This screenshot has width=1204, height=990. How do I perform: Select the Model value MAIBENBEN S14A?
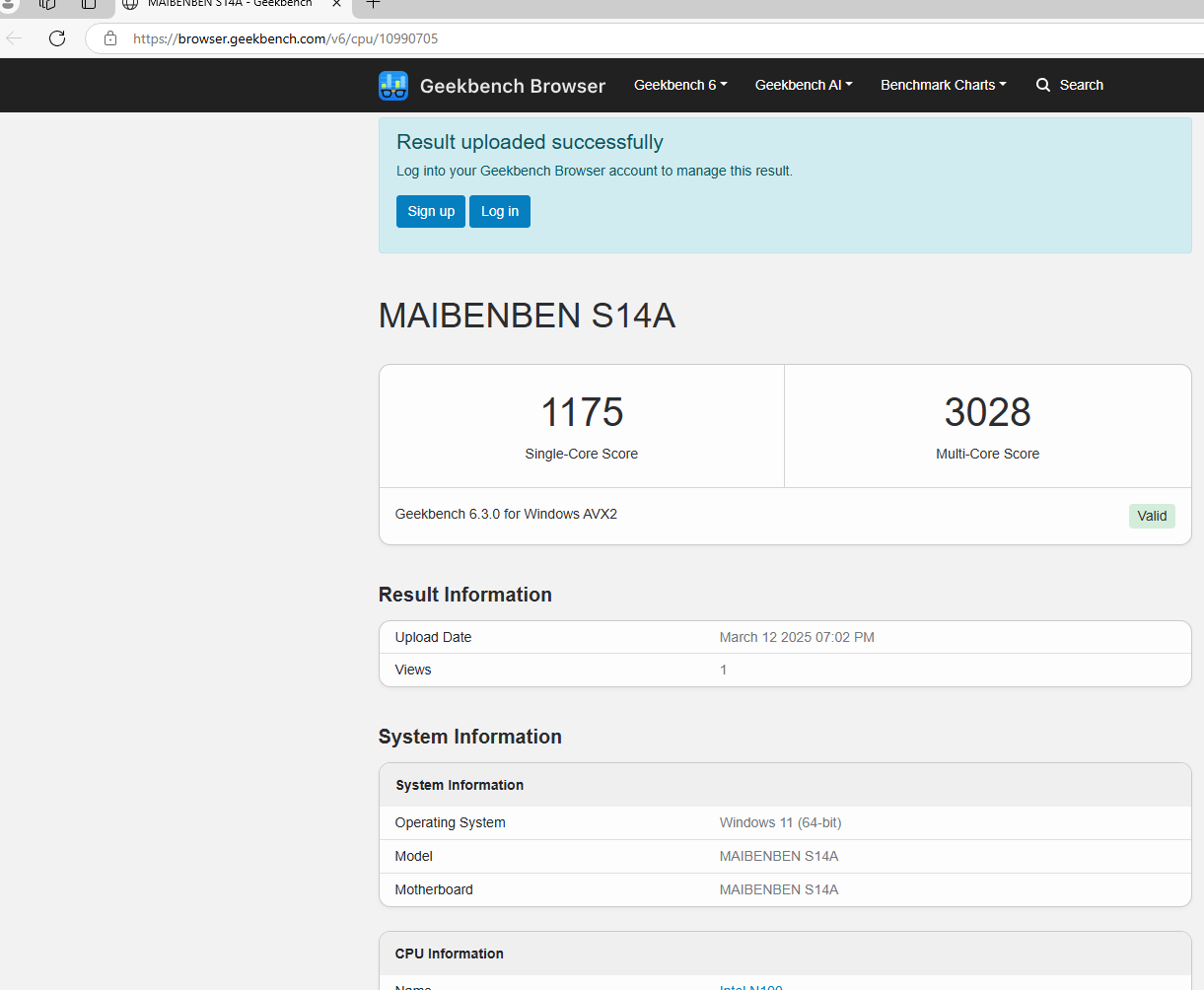(779, 856)
